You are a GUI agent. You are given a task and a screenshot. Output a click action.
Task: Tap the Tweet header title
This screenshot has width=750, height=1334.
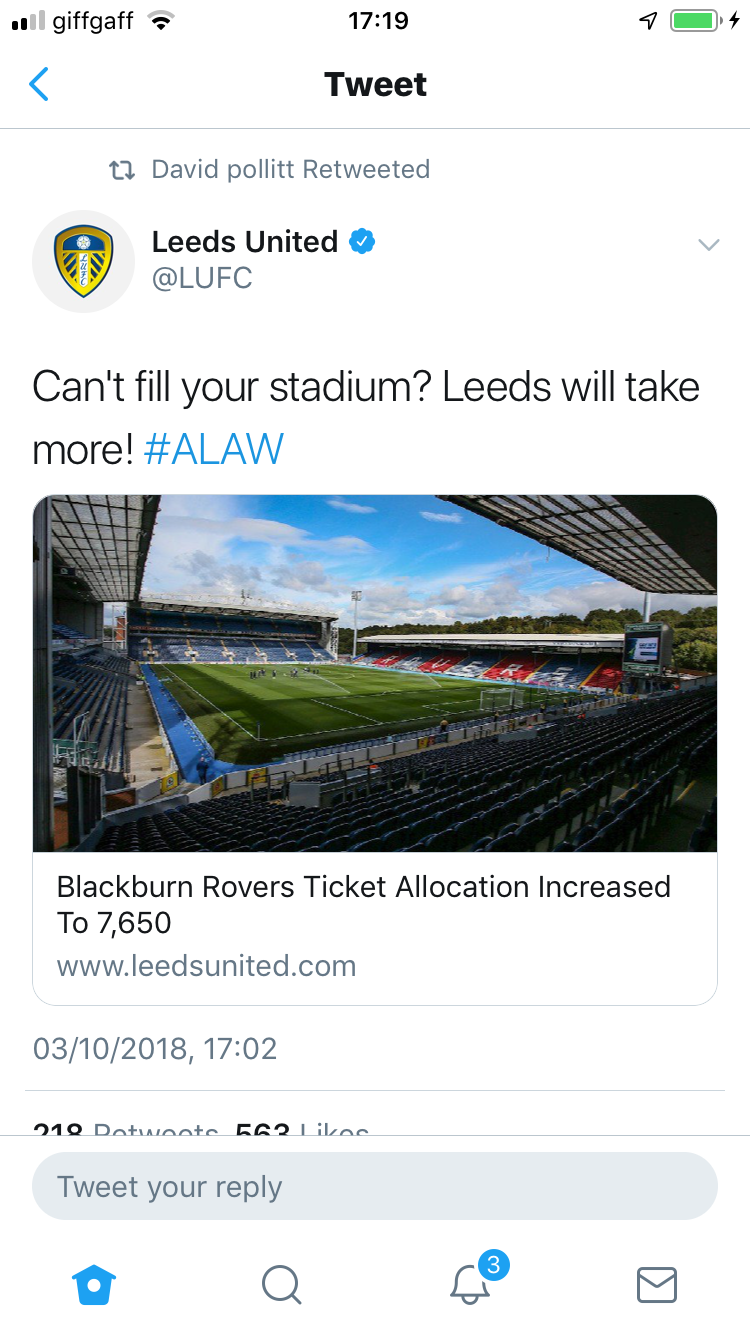tap(375, 85)
